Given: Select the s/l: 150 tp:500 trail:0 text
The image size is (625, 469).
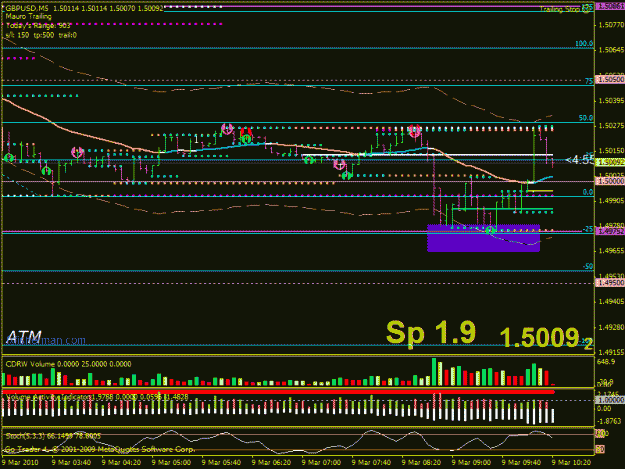Looking at the screenshot, I should 41,35.
